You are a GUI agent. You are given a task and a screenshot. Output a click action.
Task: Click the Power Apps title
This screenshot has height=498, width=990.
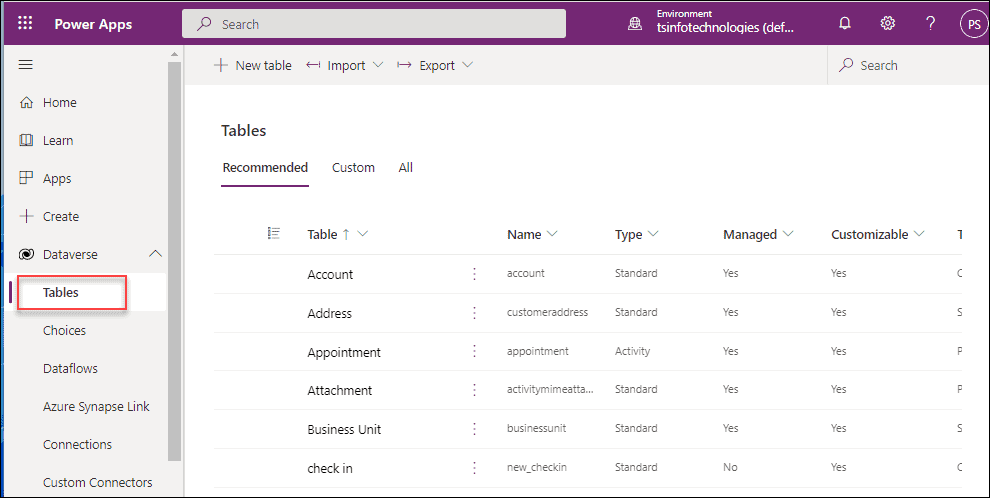[93, 24]
